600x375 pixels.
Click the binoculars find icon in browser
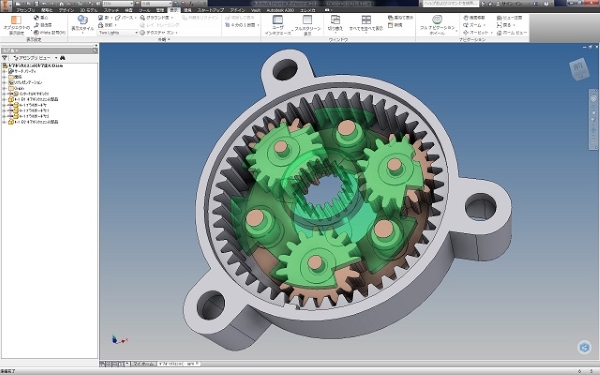pos(62,58)
